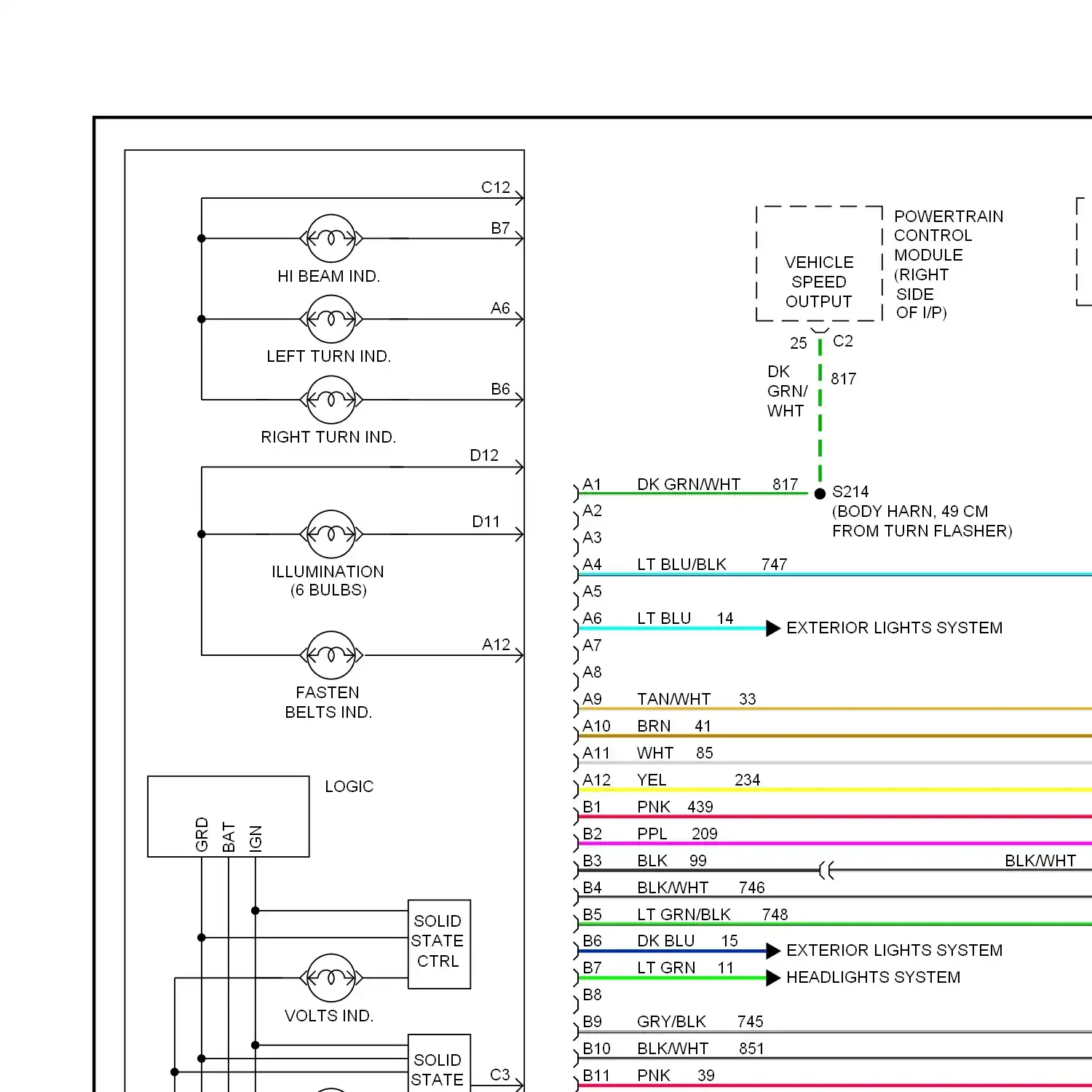
Task: Click the LEFT TURN IND. lamp symbol
Action: (331, 319)
